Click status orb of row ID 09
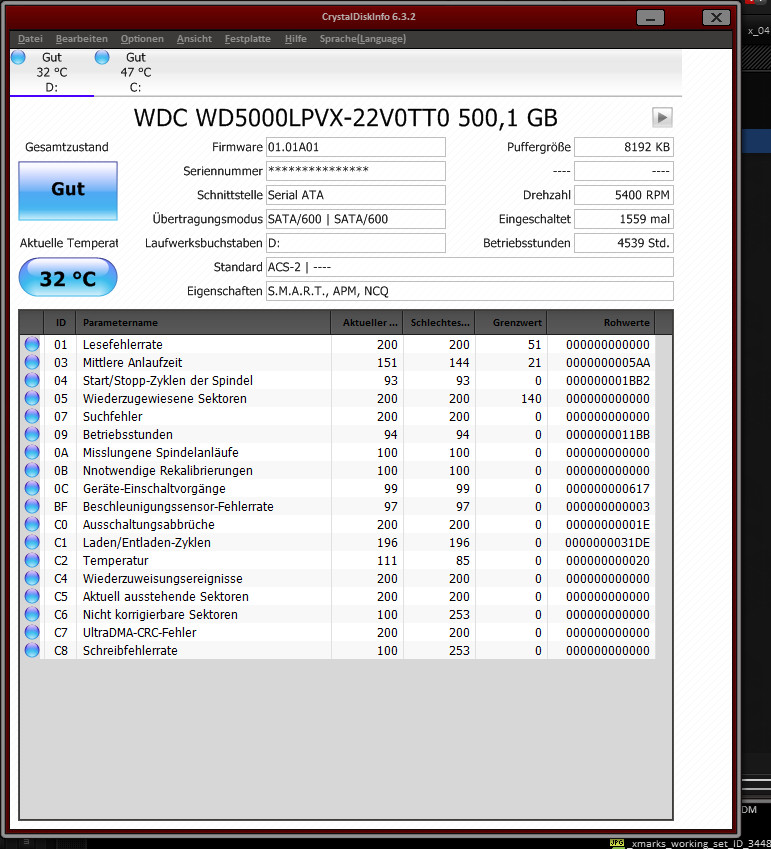 (32, 434)
